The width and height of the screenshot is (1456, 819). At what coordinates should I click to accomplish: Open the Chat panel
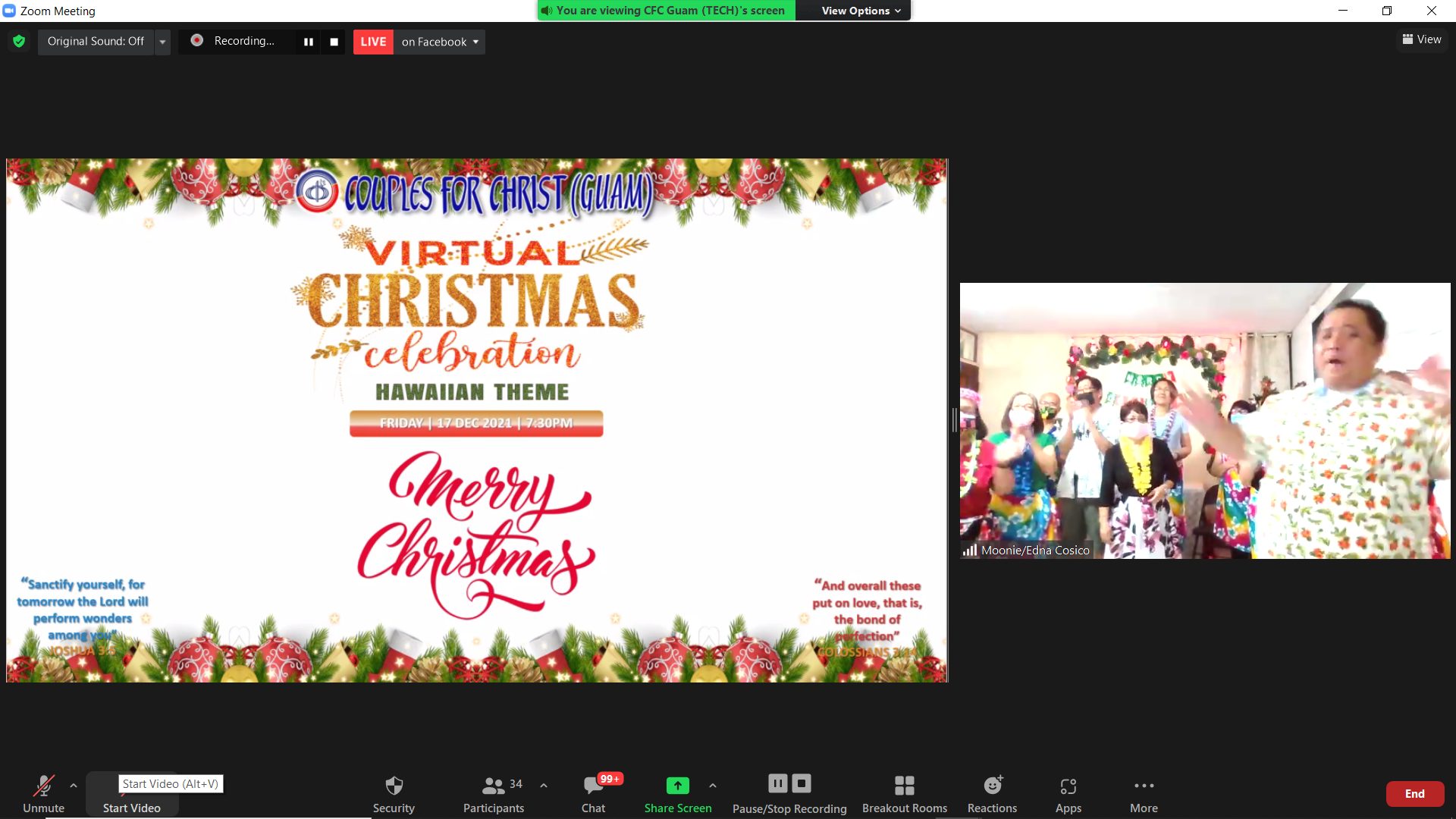pos(593,795)
